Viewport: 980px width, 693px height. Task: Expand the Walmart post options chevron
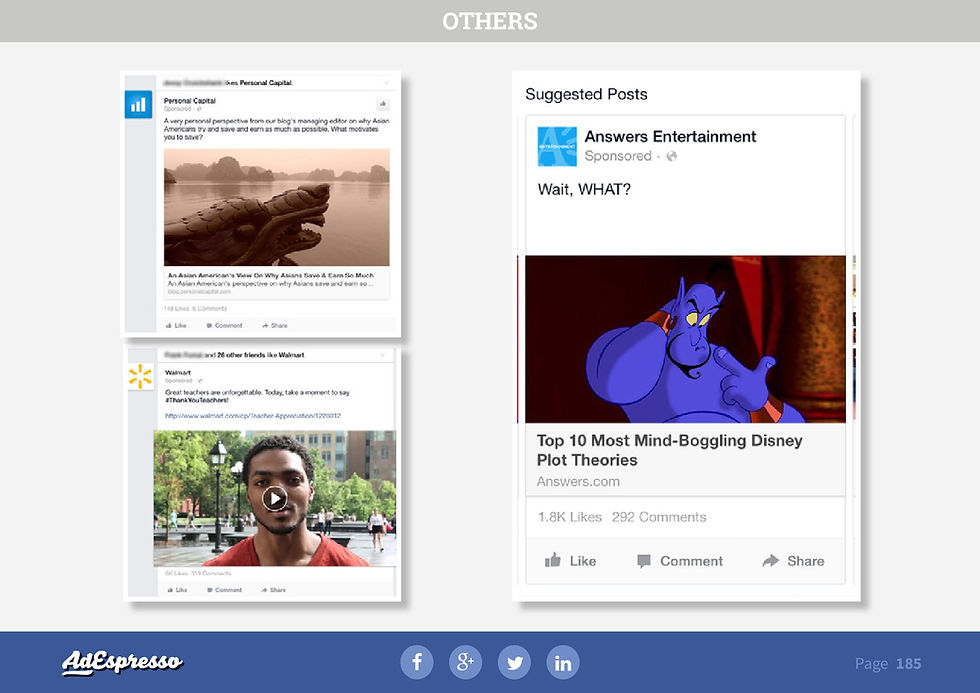point(382,355)
